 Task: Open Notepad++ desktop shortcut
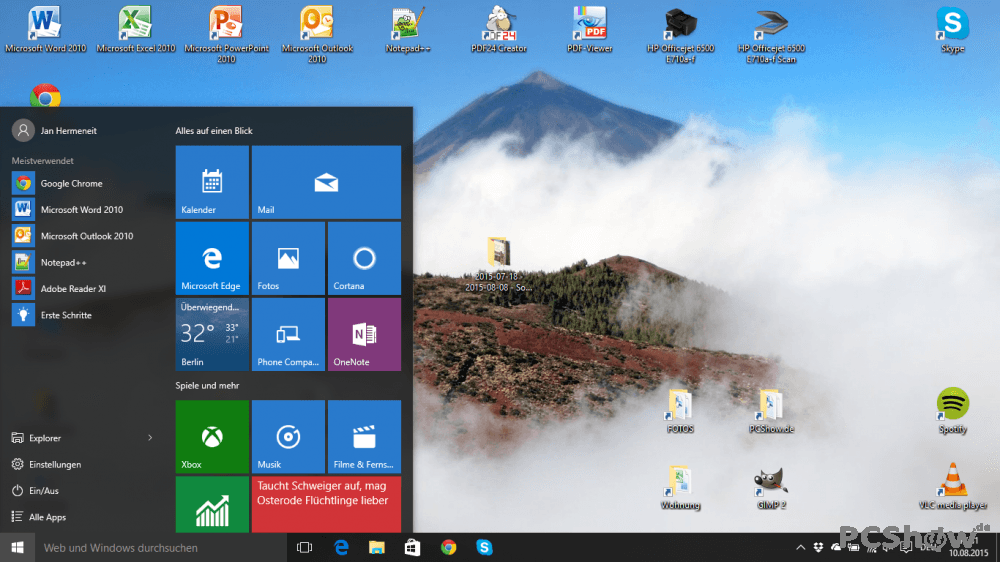coord(408,30)
